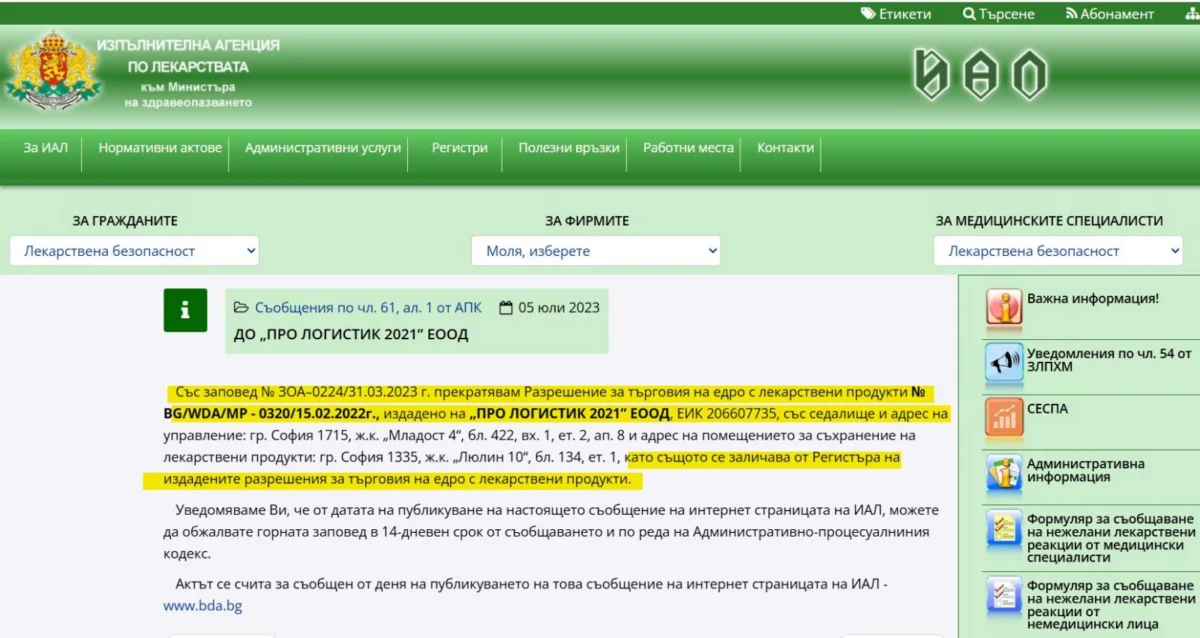The height and width of the screenshot is (638, 1200).
Task: Open the adverse reaction form icon for medical specialists
Action: pyautogui.click(x=1004, y=528)
